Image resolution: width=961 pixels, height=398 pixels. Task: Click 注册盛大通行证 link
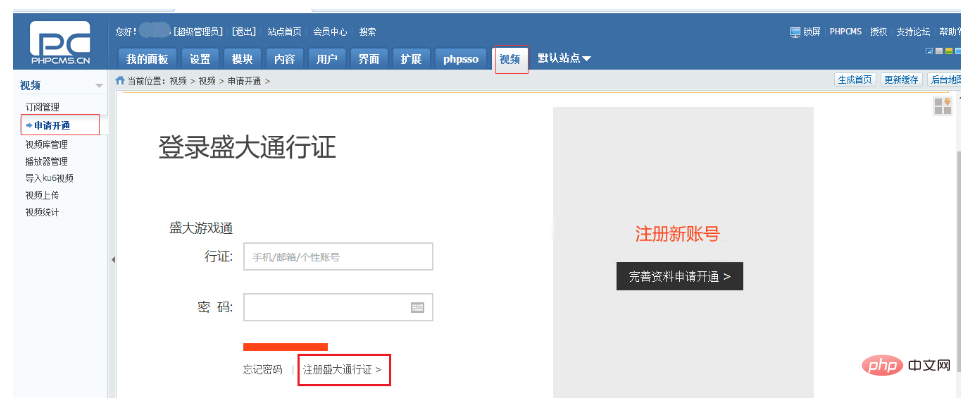[342, 370]
